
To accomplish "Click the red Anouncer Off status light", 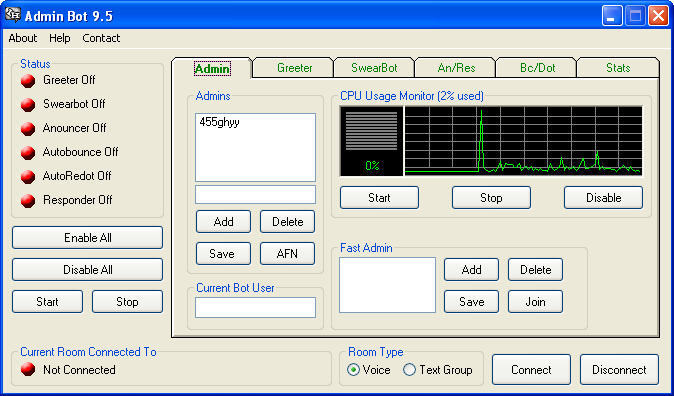I will point(28,129).
